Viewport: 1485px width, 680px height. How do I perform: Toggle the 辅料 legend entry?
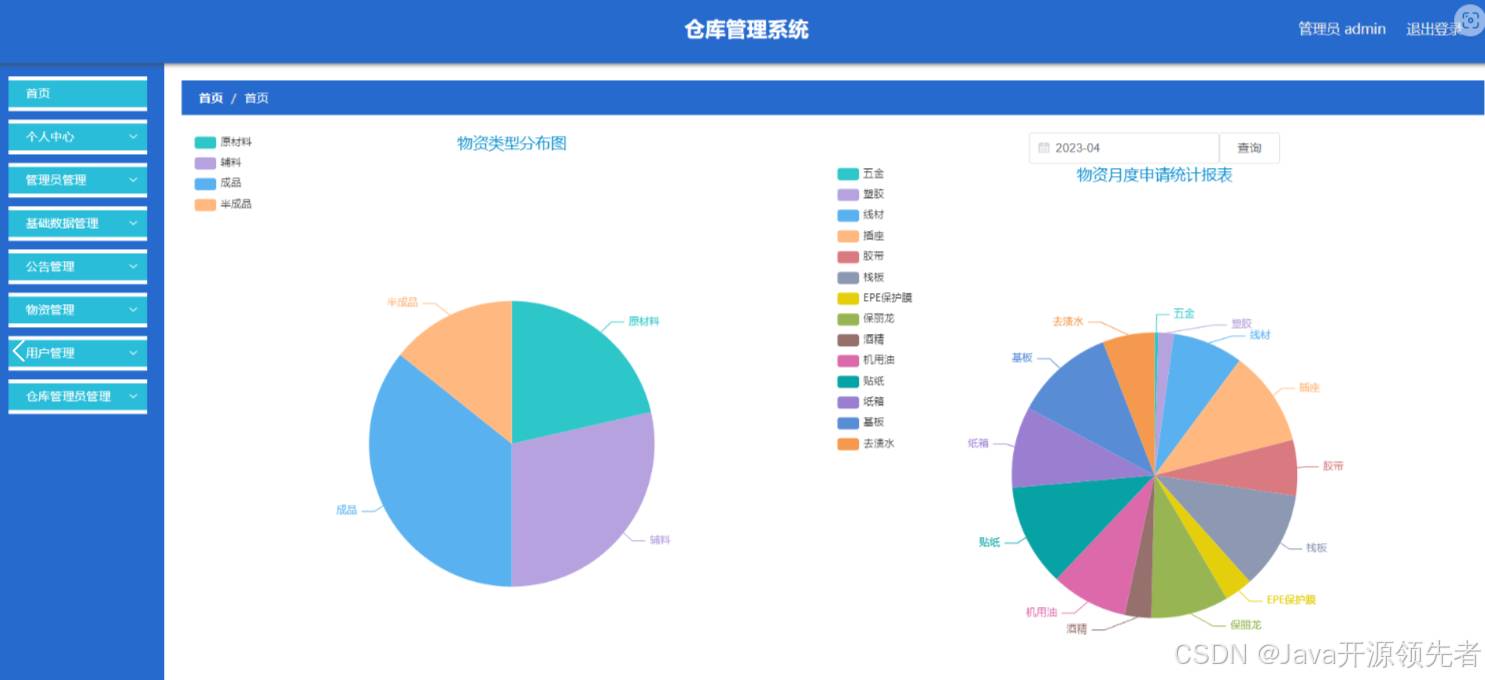click(x=218, y=162)
